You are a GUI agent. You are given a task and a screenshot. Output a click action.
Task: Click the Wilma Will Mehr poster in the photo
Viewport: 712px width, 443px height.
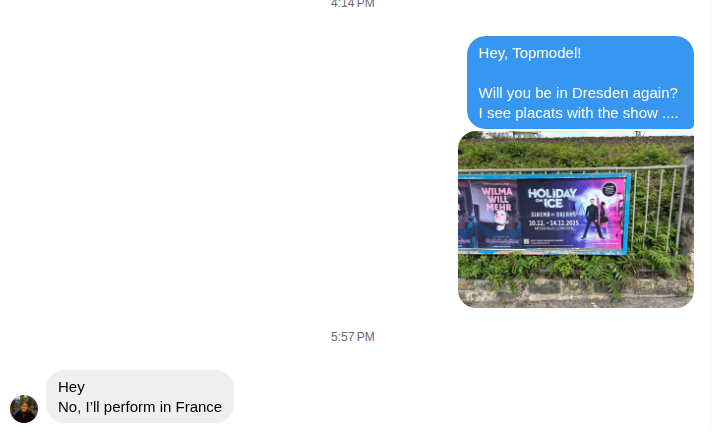495,214
